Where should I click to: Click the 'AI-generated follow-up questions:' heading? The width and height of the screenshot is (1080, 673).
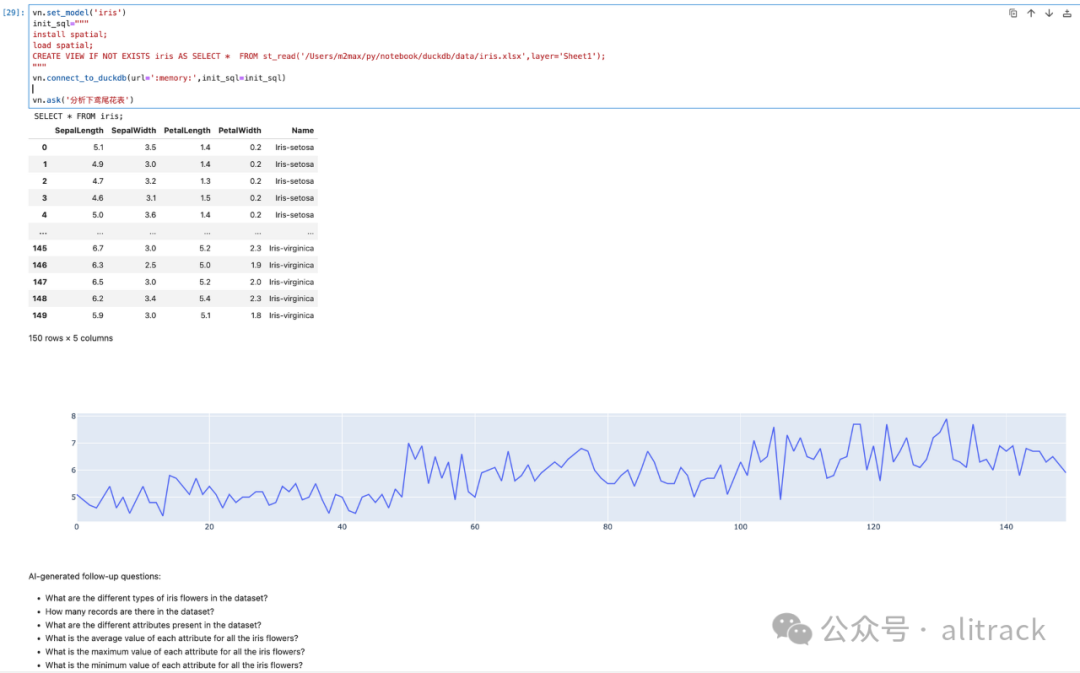[x=94, y=577]
